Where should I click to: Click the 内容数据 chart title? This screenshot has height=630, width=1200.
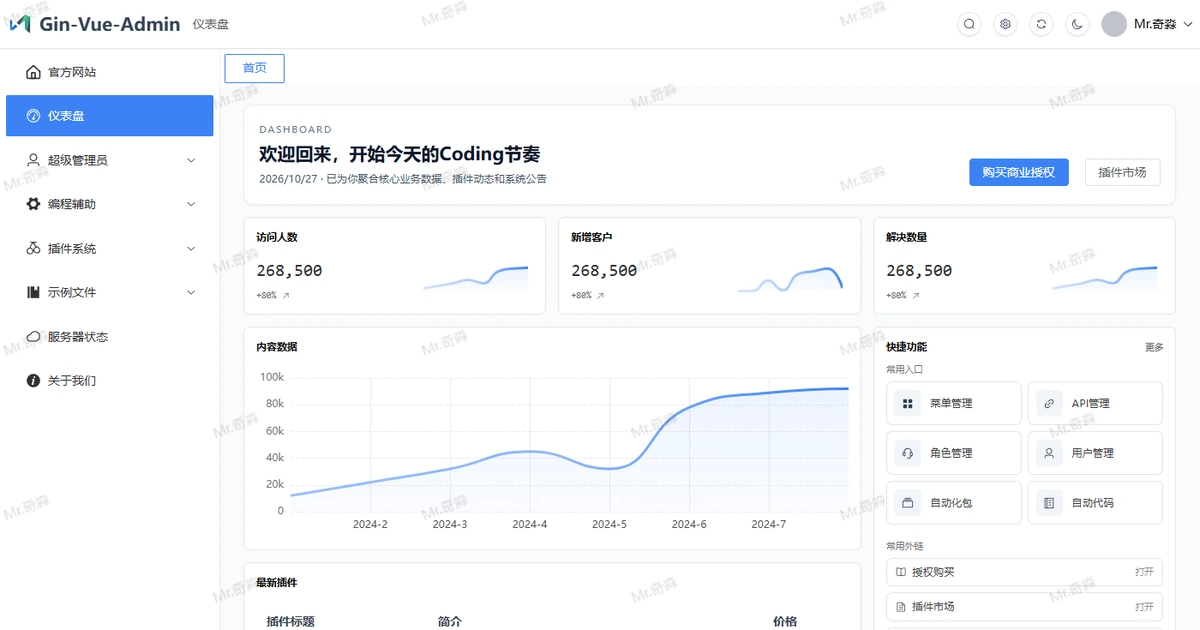pyautogui.click(x=277, y=347)
